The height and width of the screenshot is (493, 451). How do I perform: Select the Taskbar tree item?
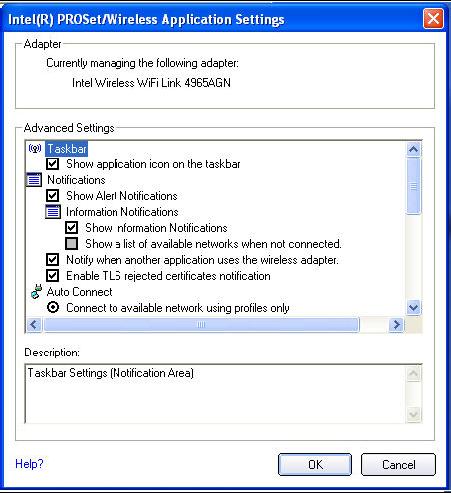pyautogui.click(x=67, y=149)
